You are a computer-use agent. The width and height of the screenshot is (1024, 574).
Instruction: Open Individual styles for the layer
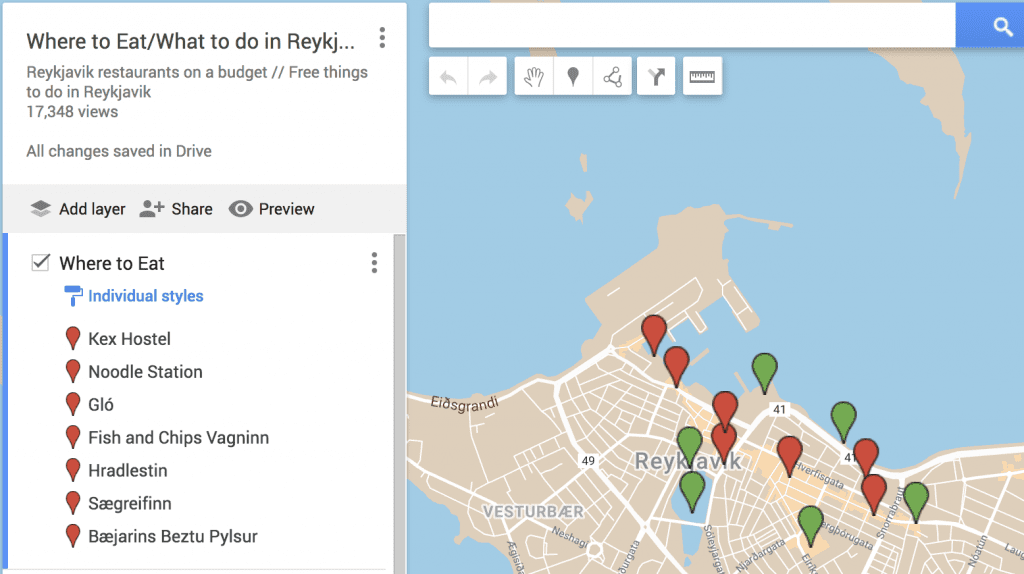click(x=146, y=296)
